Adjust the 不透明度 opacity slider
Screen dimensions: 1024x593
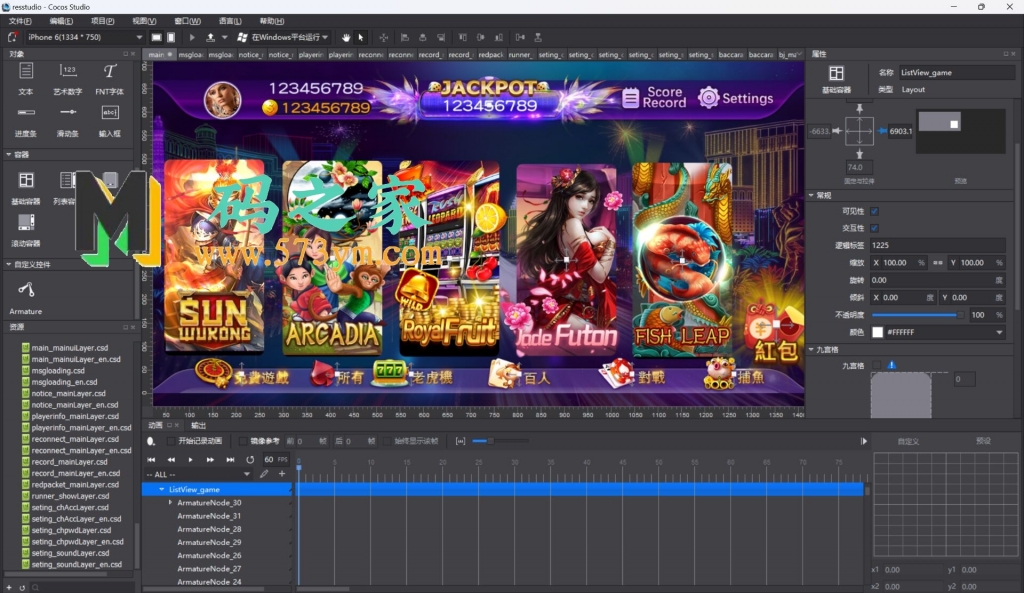pos(918,315)
